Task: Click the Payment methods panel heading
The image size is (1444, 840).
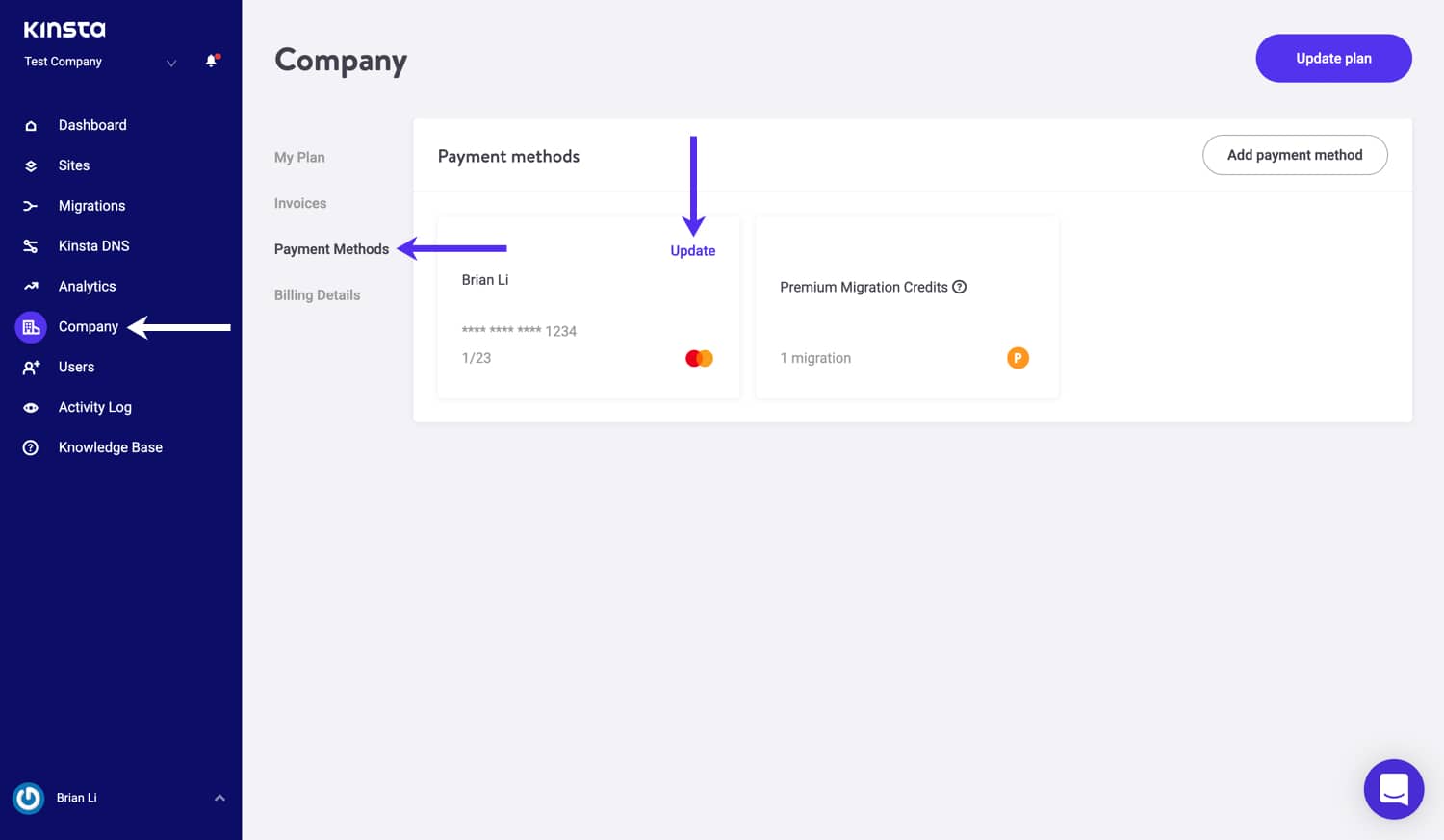Action: click(508, 157)
